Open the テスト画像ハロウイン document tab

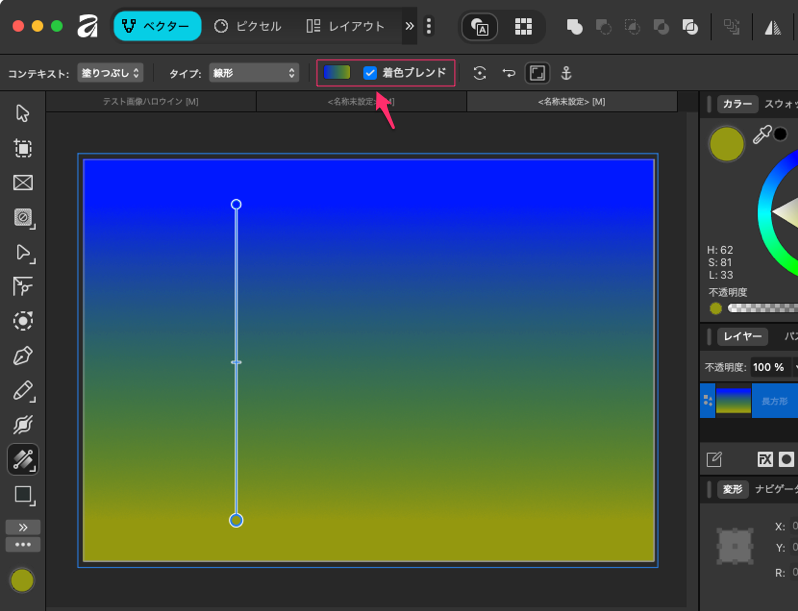click(x=150, y=102)
